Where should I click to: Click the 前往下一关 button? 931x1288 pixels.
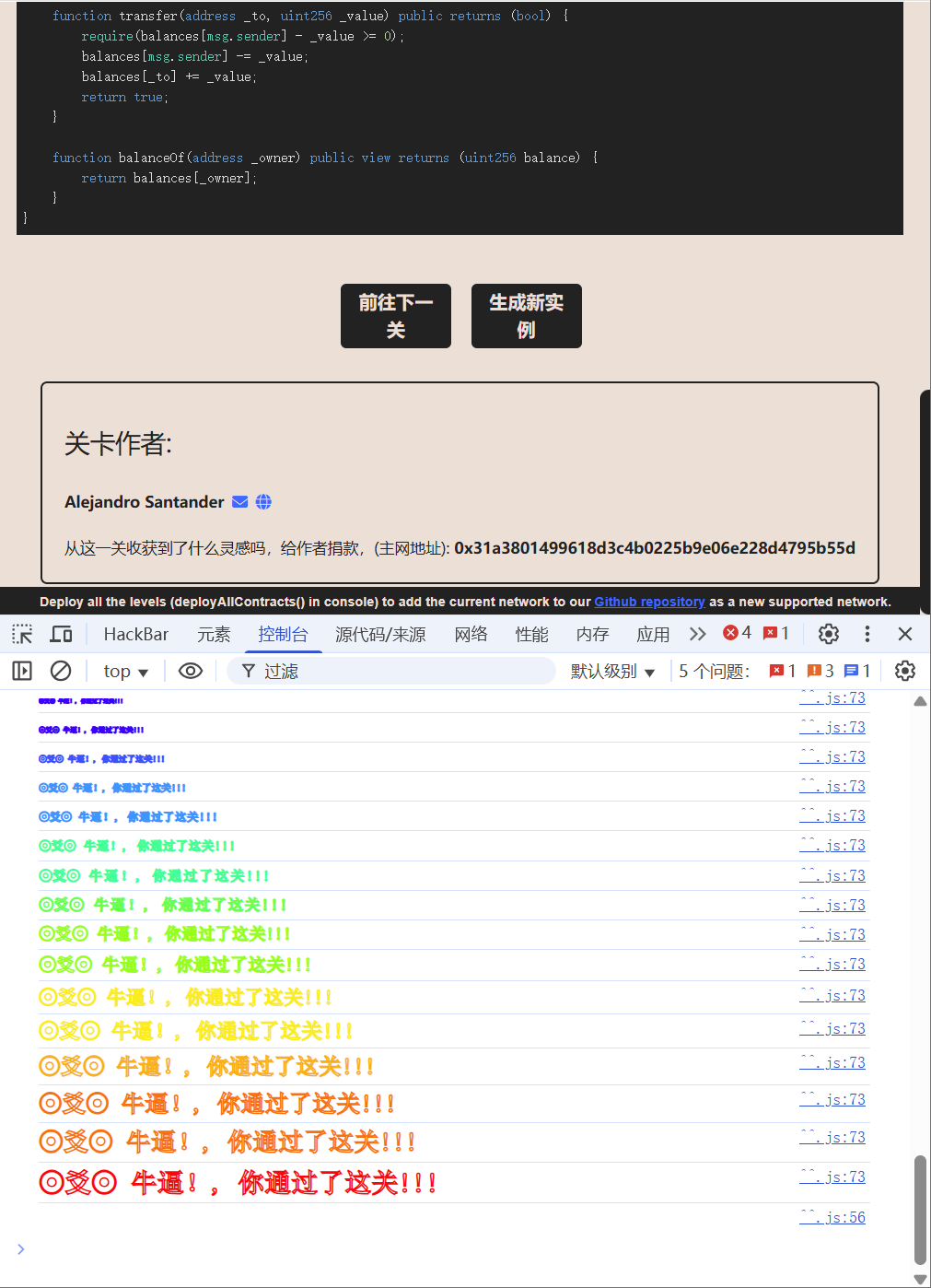tap(396, 316)
